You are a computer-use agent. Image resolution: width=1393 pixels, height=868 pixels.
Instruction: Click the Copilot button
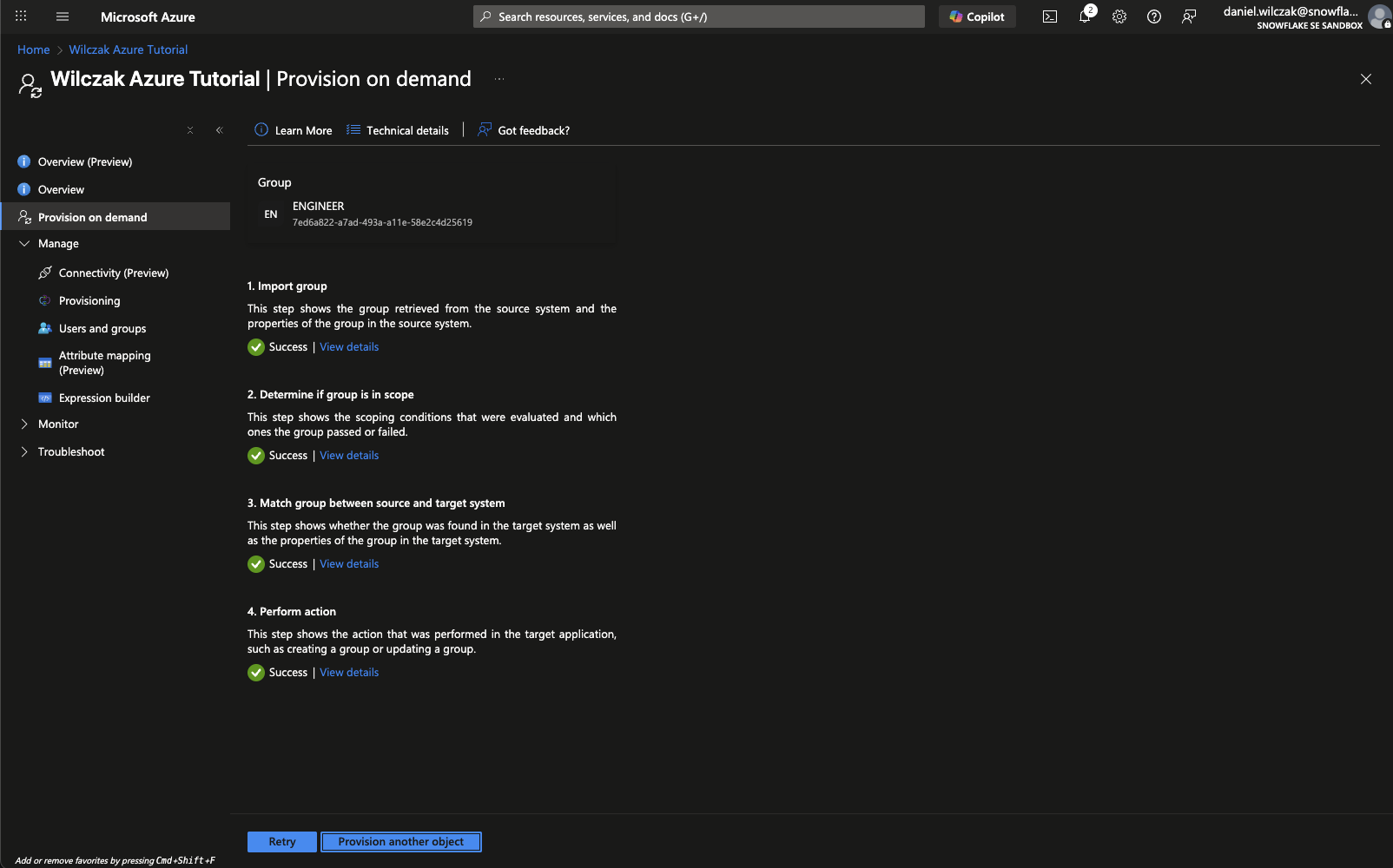click(977, 16)
